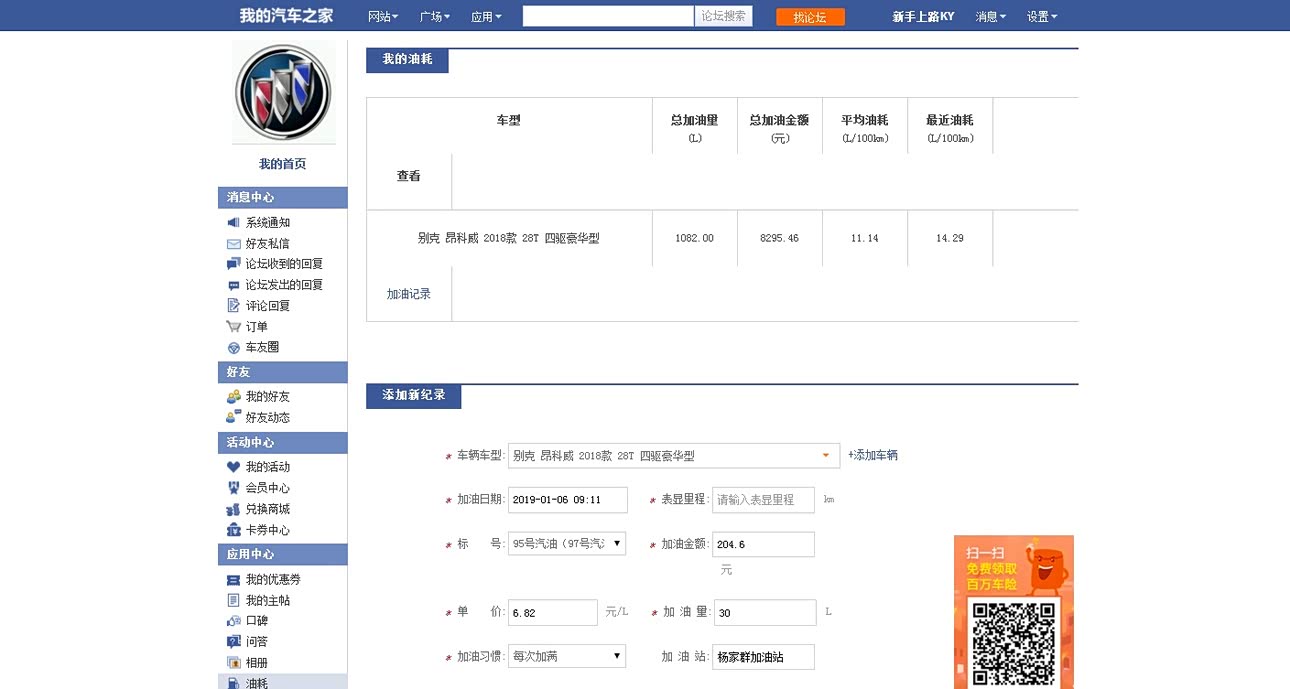Click the 我的活动 heart icon

[233, 467]
